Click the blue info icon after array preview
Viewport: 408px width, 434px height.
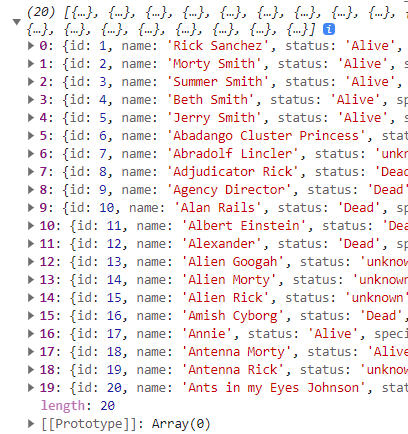(x=329, y=29)
